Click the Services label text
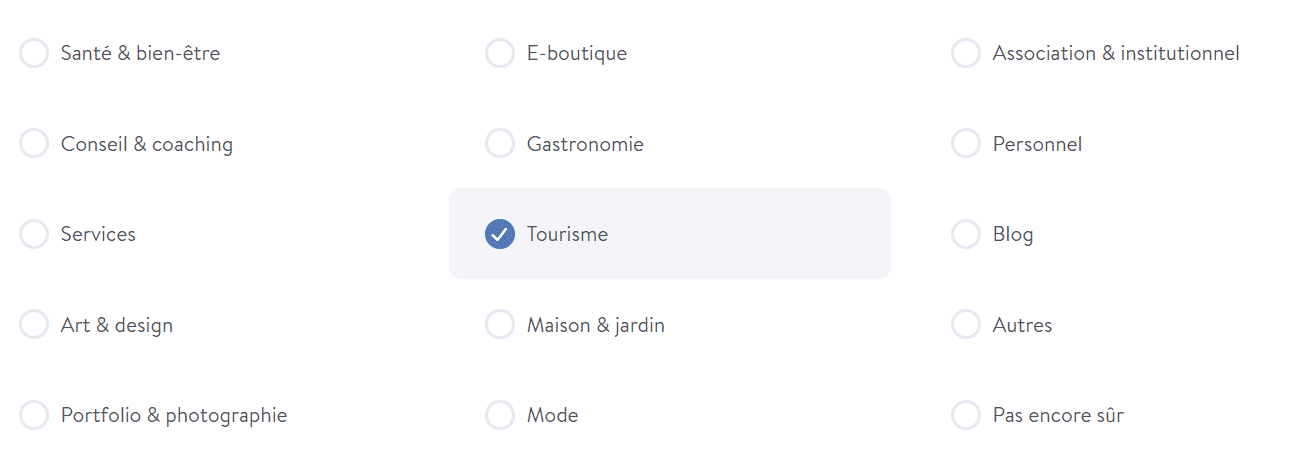This screenshot has height=470, width=1290. [98, 234]
